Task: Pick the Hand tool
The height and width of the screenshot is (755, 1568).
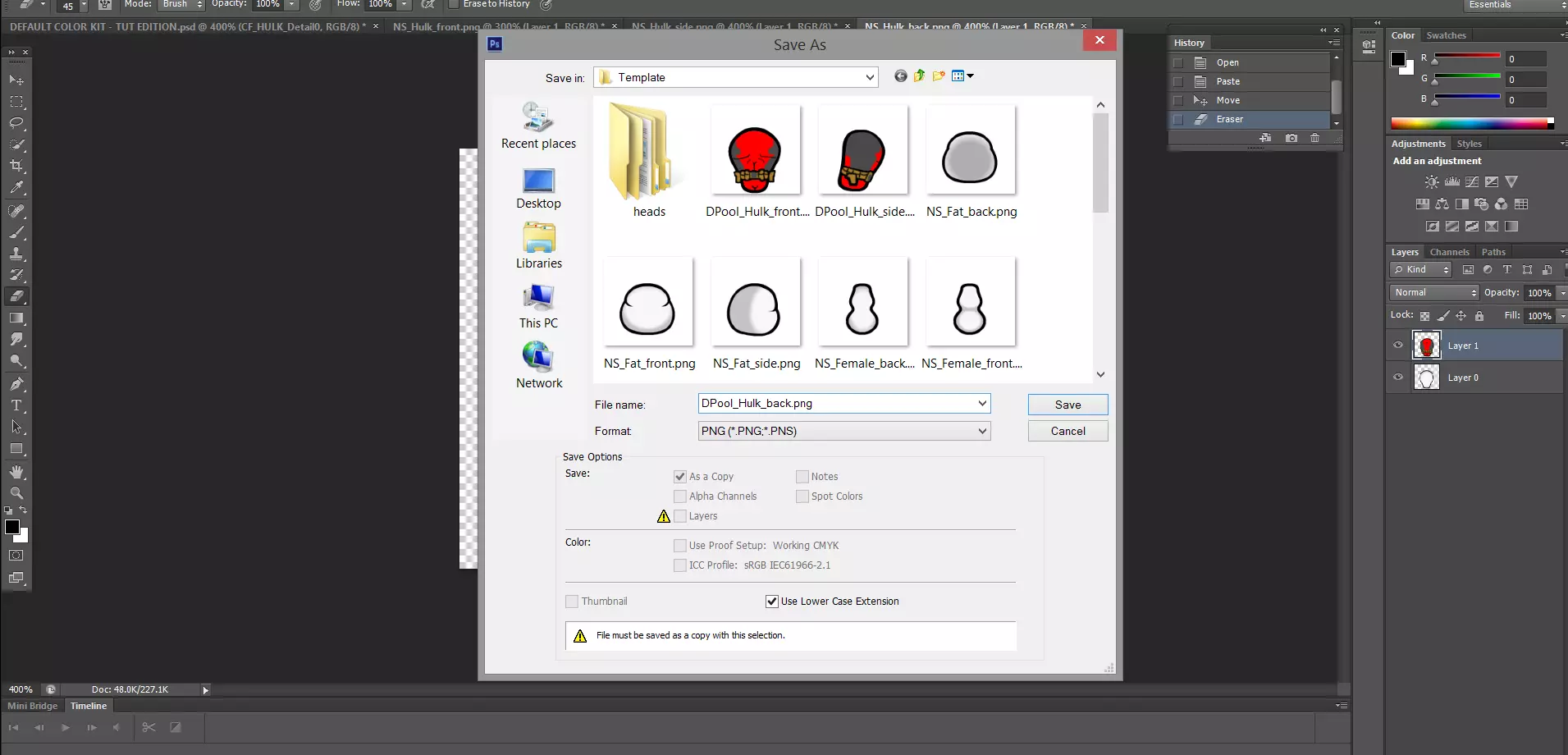Action: 16,472
